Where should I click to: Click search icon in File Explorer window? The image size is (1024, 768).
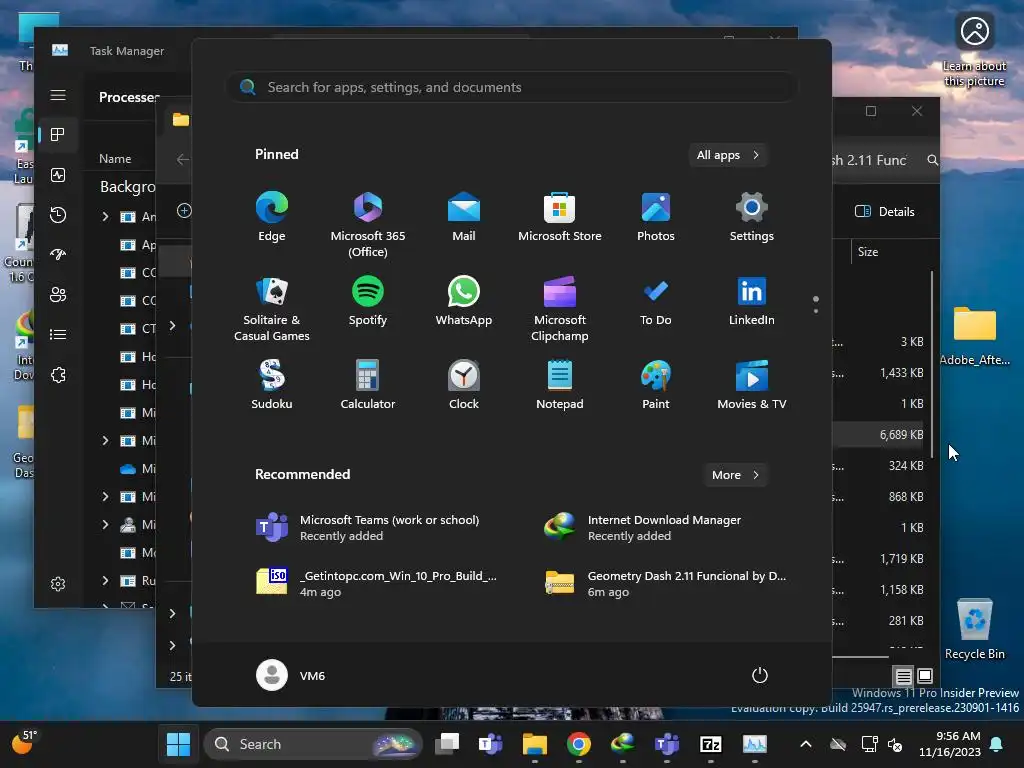point(932,160)
